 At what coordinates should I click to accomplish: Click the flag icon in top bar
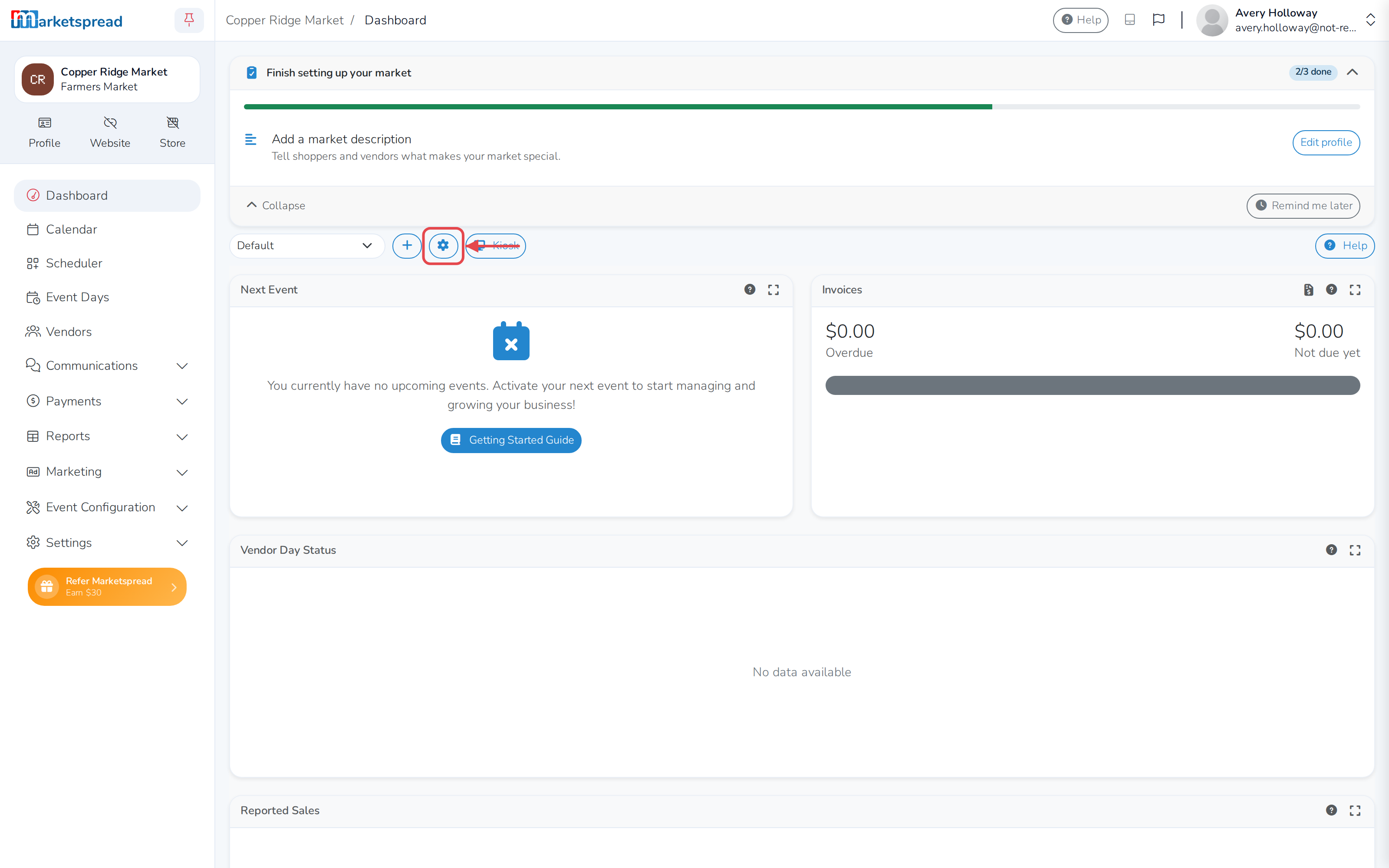click(1158, 20)
